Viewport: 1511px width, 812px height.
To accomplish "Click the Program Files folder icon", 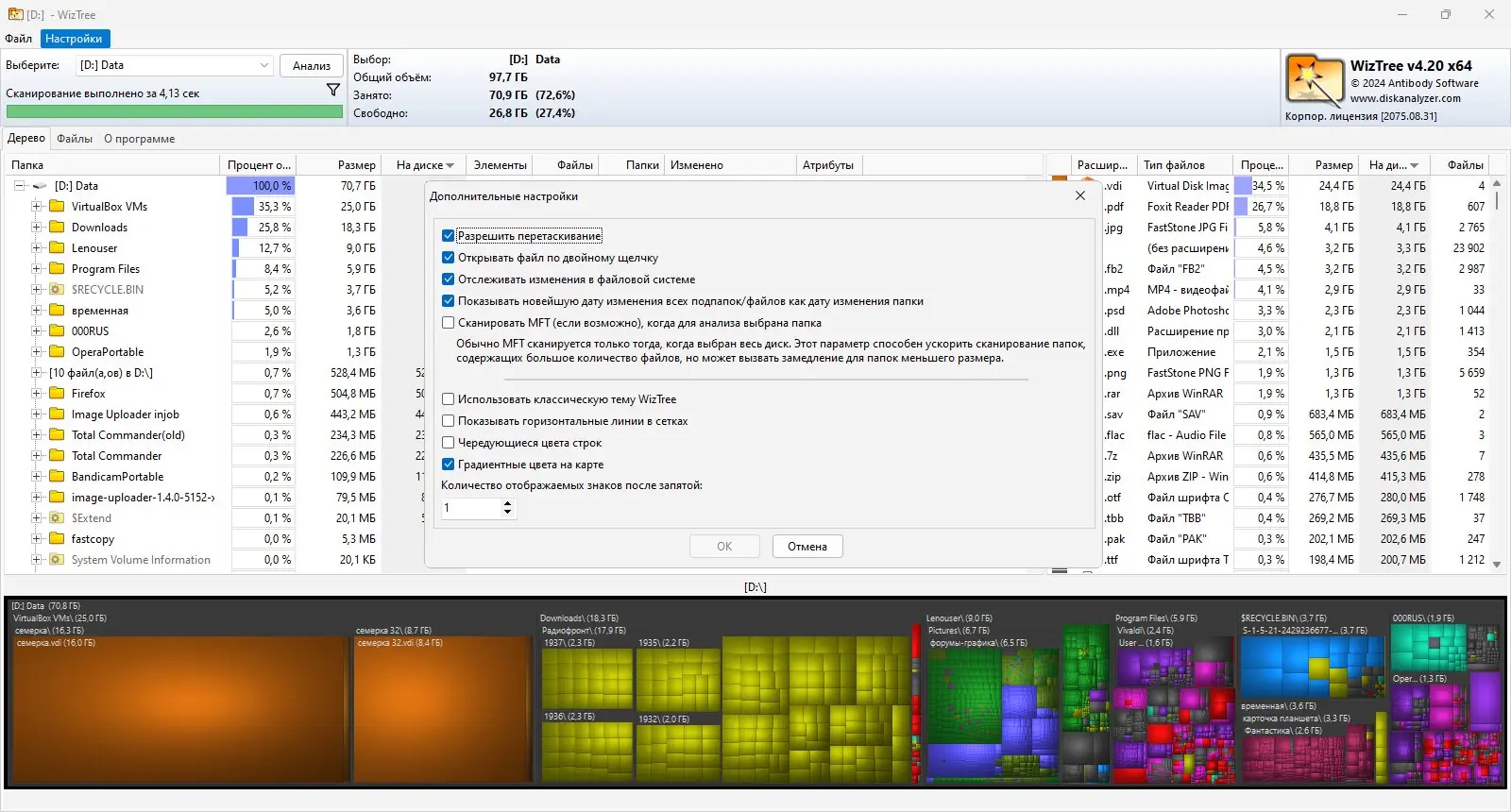I will coord(57,268).
